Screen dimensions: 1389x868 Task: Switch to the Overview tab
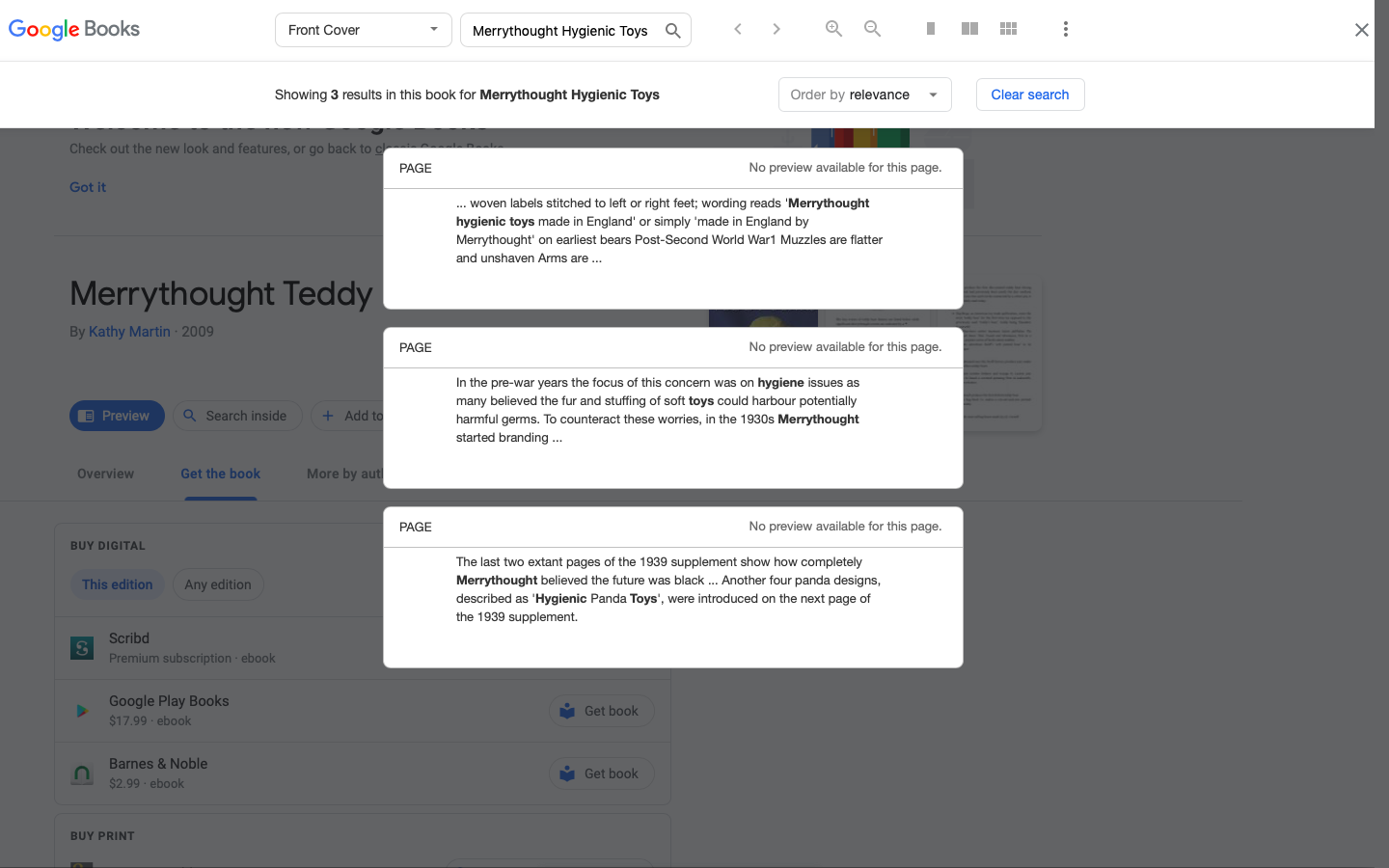(106, 474)
